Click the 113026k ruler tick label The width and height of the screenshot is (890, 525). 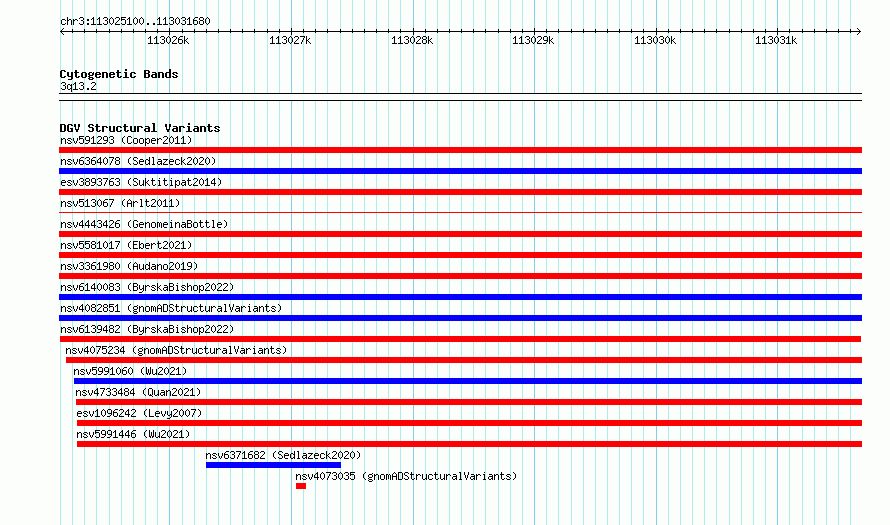[168, 40]
